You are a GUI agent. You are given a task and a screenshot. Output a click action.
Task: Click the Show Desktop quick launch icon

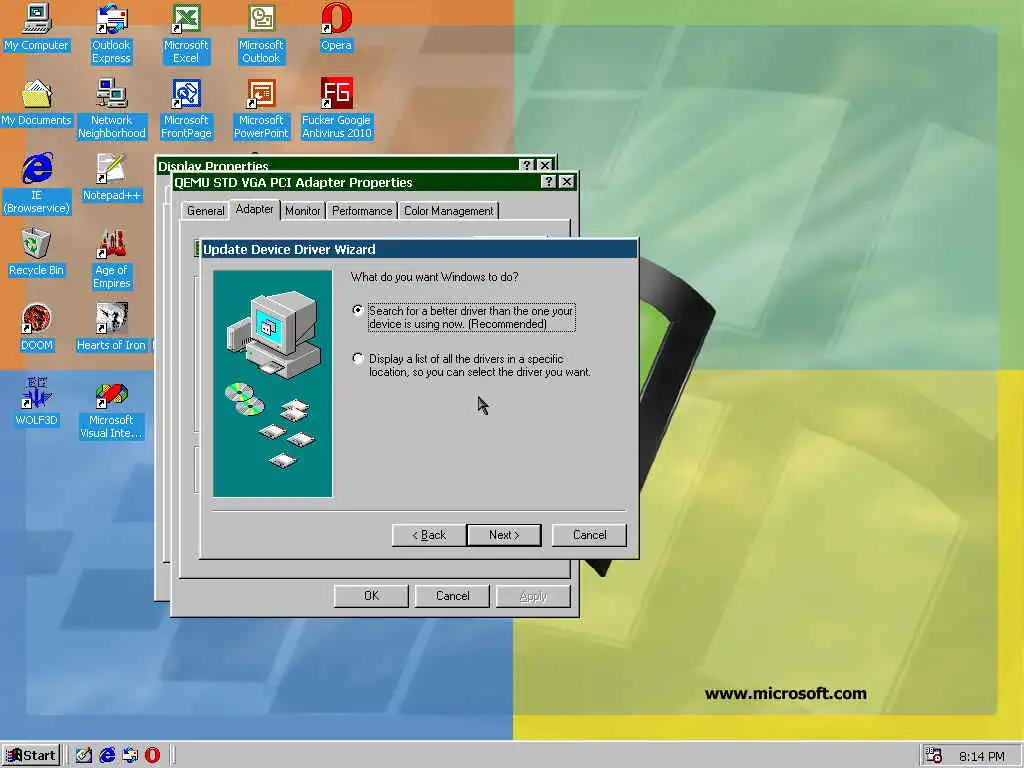coord(84,755)
